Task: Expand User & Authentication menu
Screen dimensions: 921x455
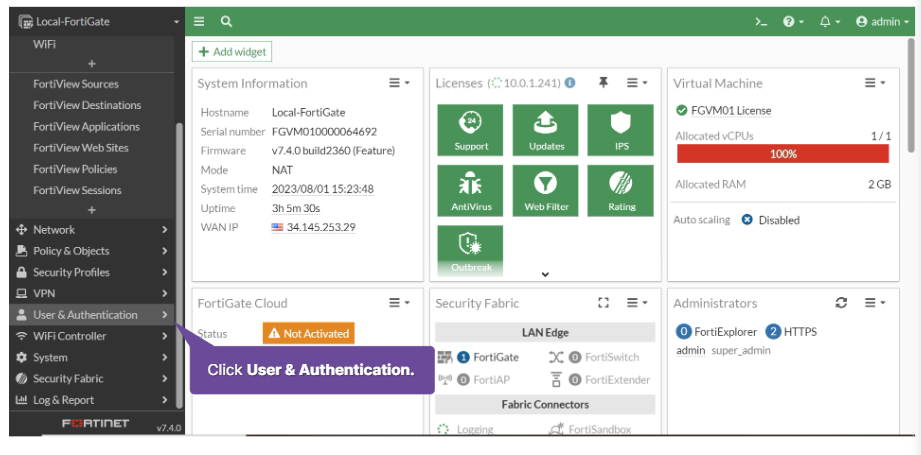Action: coord(92,315)
